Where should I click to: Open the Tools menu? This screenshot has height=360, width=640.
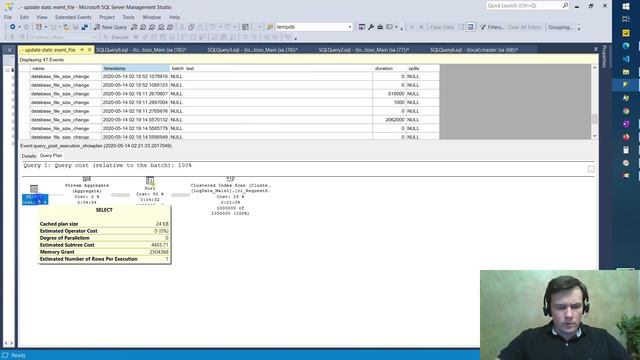tap(128, 17)
